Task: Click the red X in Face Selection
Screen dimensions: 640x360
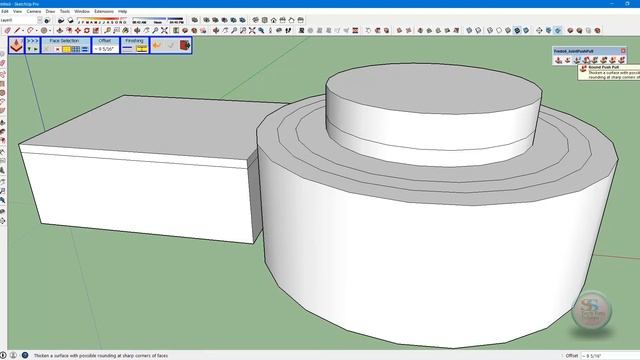Action: (x=58, y=49)
